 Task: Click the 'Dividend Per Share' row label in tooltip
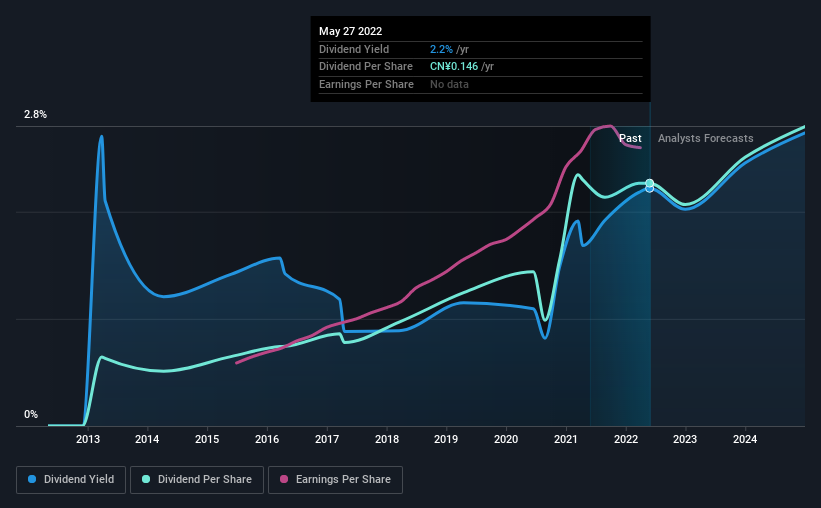coord(365,67)
